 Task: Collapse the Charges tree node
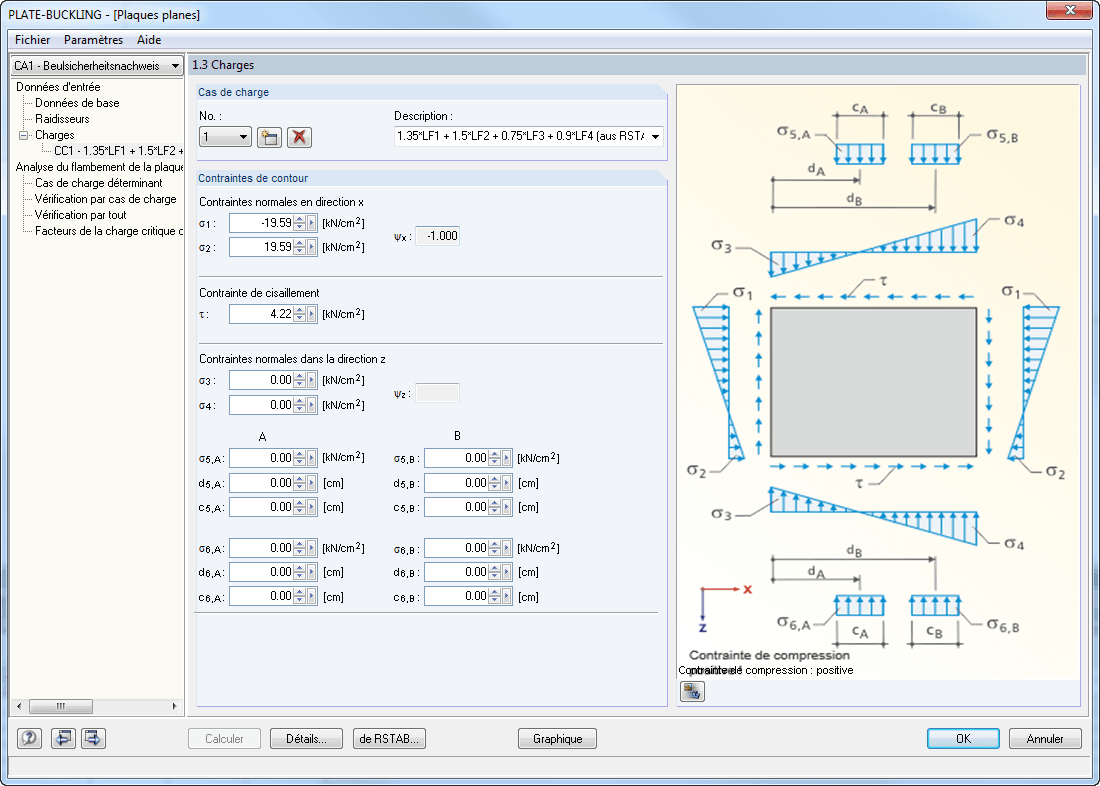coord(24,135)
